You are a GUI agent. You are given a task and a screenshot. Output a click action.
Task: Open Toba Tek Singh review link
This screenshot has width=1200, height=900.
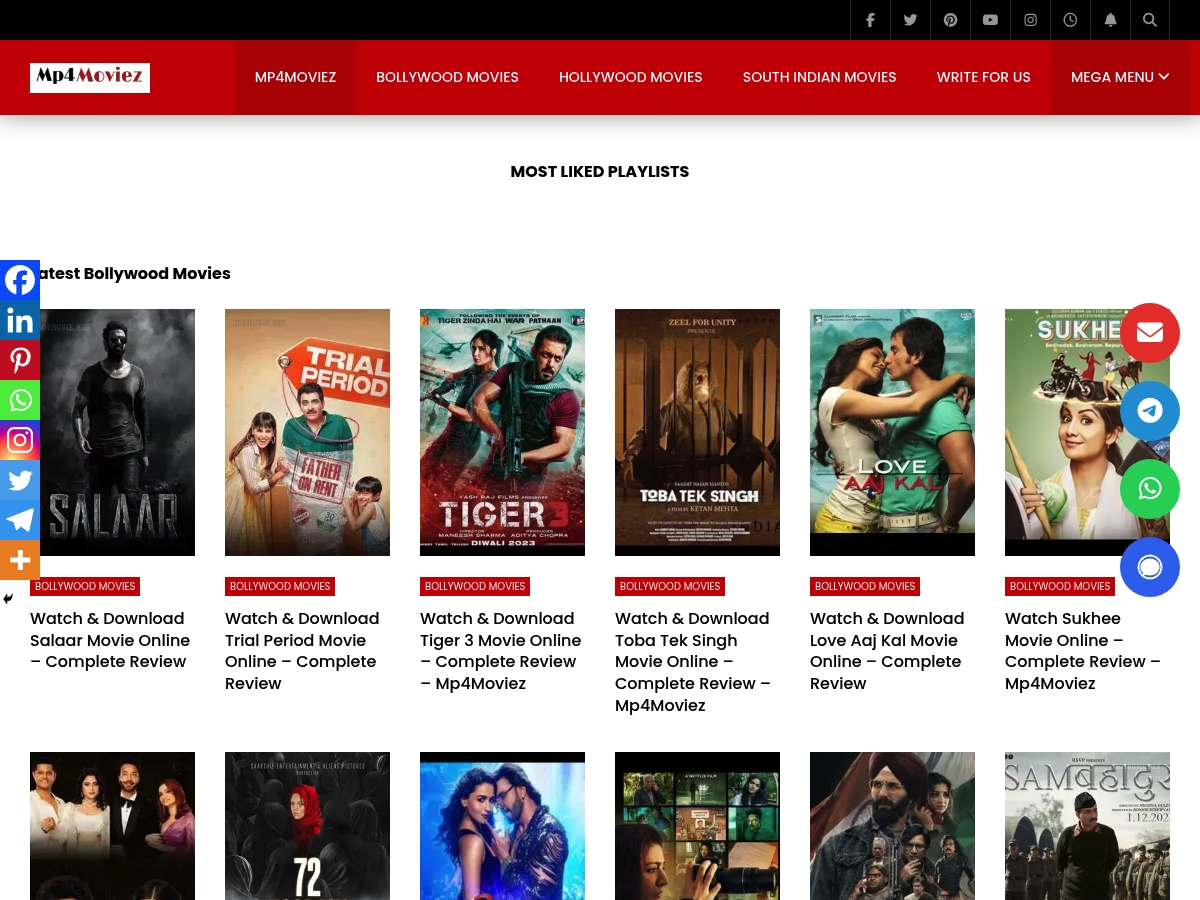tap(693, 662)
